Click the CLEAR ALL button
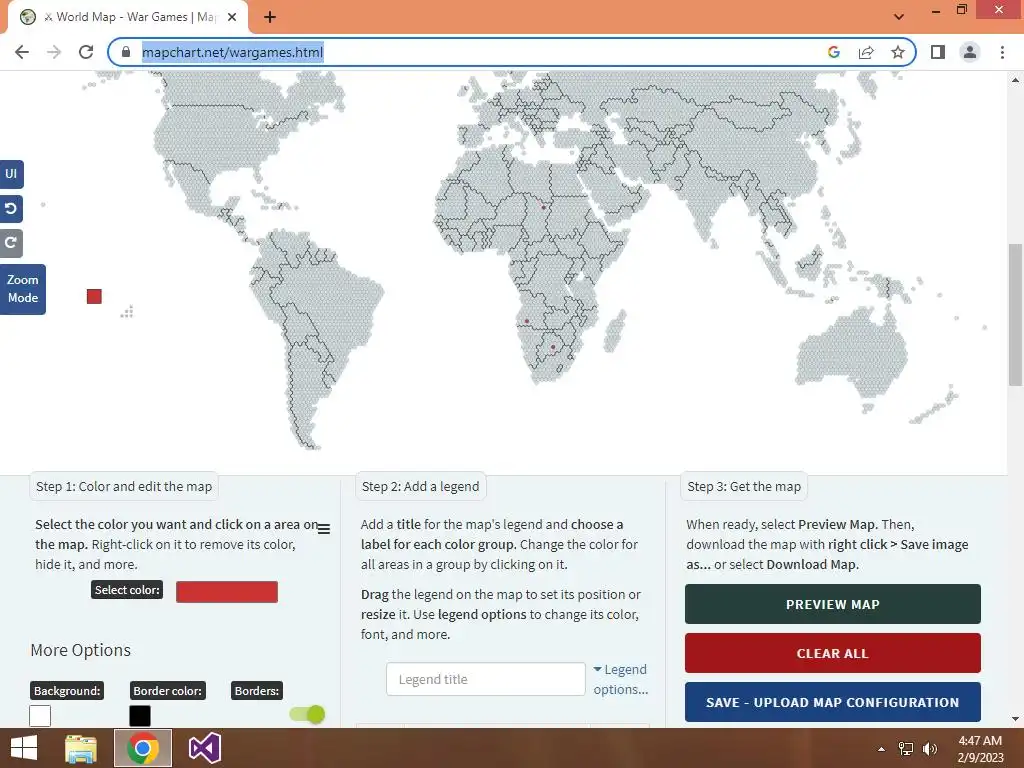Image resolution: width=1024 pixels, height=768 pixels. coord(833,653)
